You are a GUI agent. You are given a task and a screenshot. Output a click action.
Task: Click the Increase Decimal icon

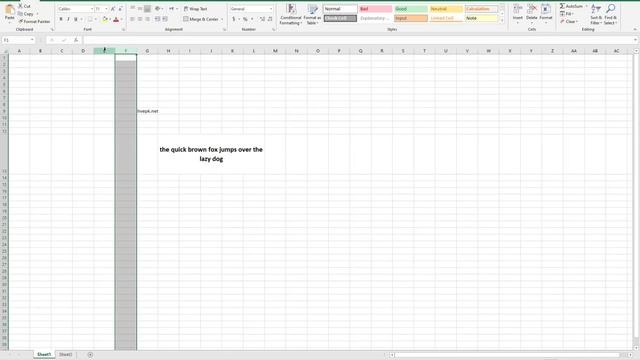point(262,19)
